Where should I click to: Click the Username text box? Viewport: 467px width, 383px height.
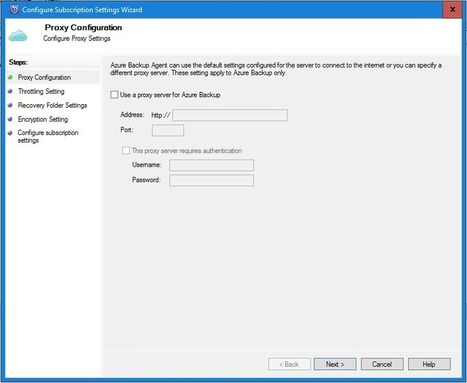click(211, 165)
